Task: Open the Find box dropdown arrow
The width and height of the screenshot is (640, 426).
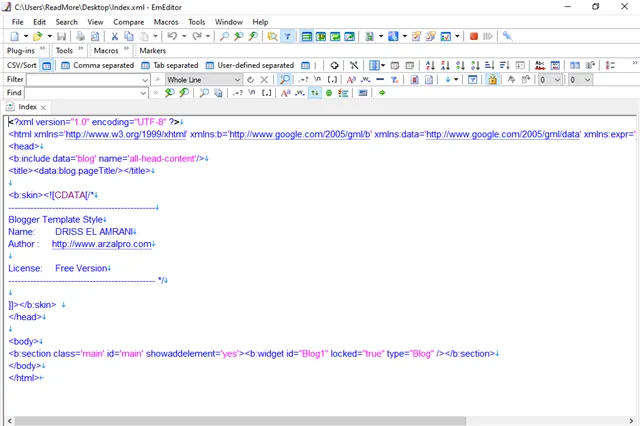Action: click(x=143, y=93)
